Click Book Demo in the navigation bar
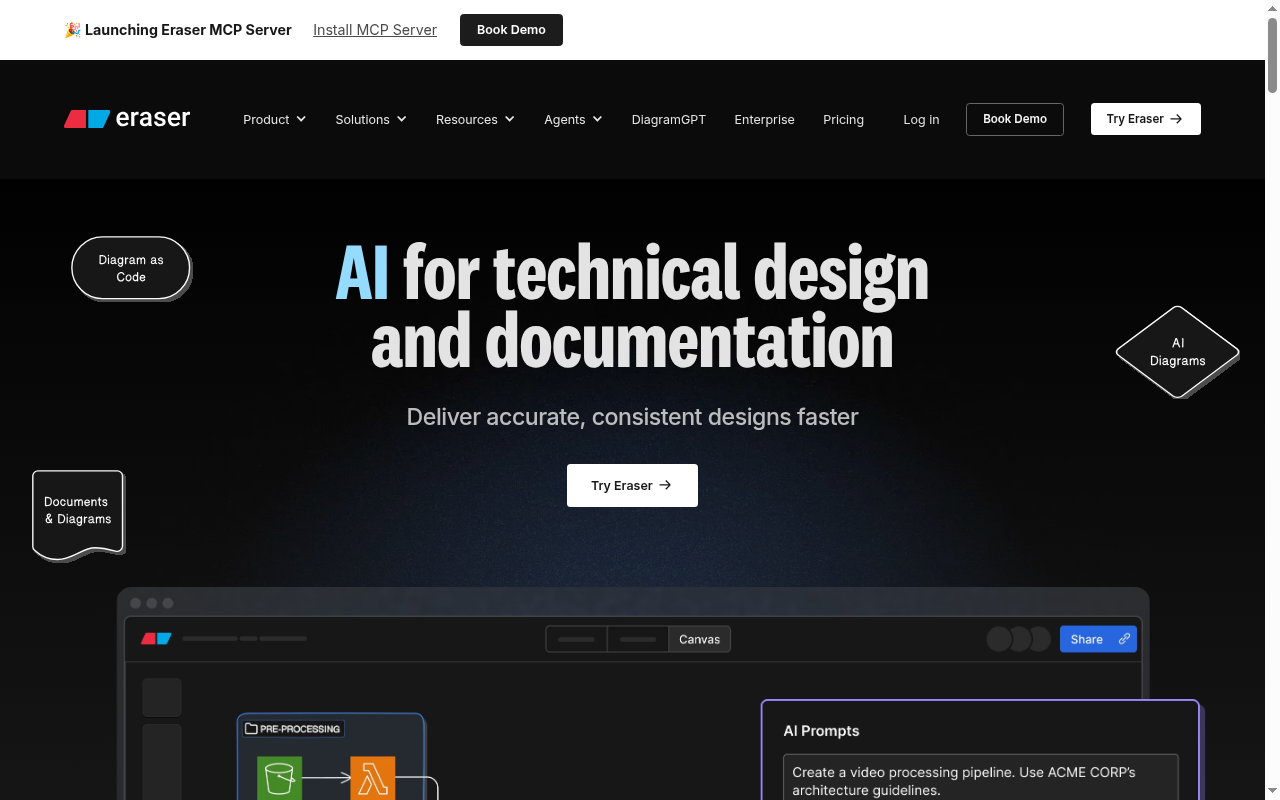 (x=1015, y=119)
